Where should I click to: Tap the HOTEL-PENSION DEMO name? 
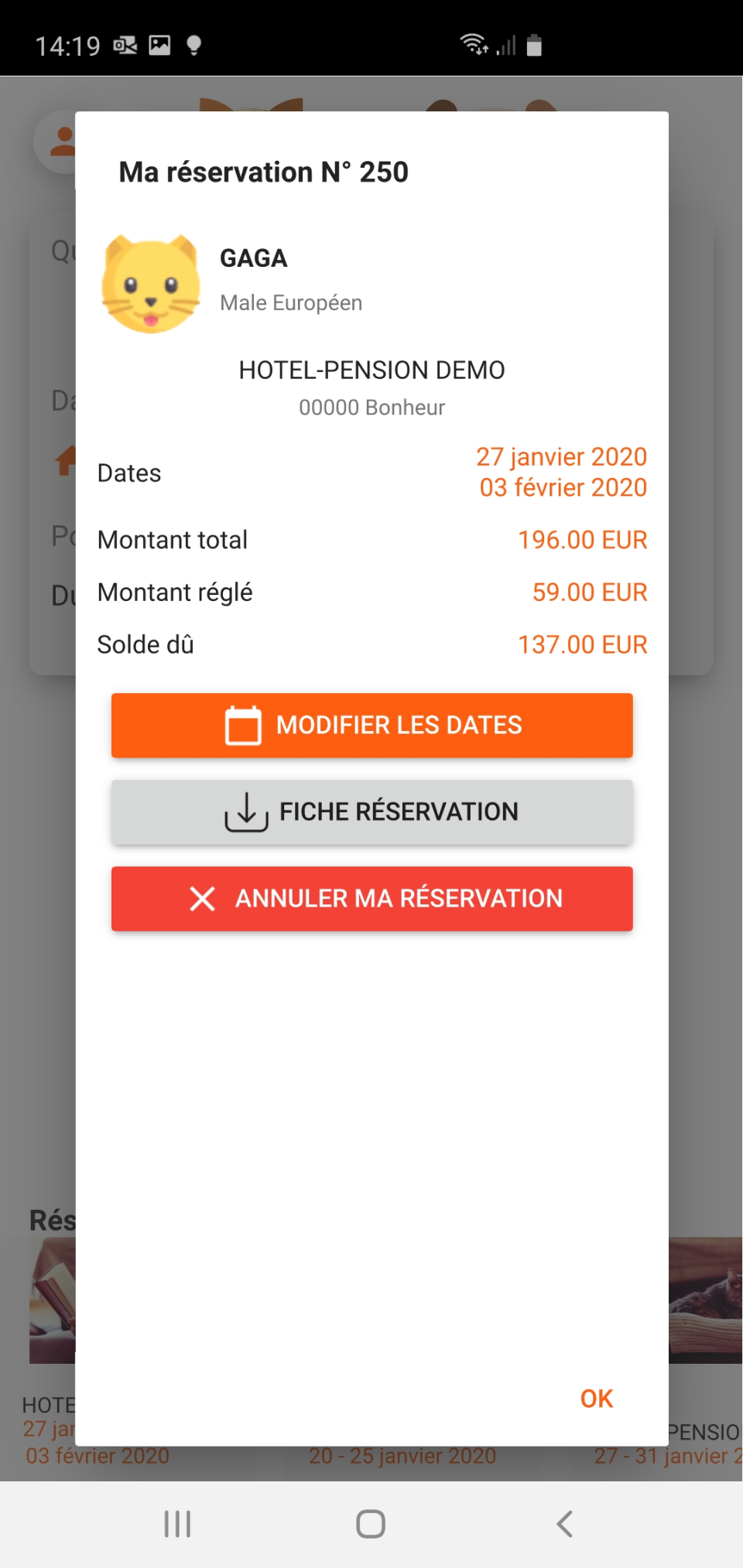coord(371,371)
